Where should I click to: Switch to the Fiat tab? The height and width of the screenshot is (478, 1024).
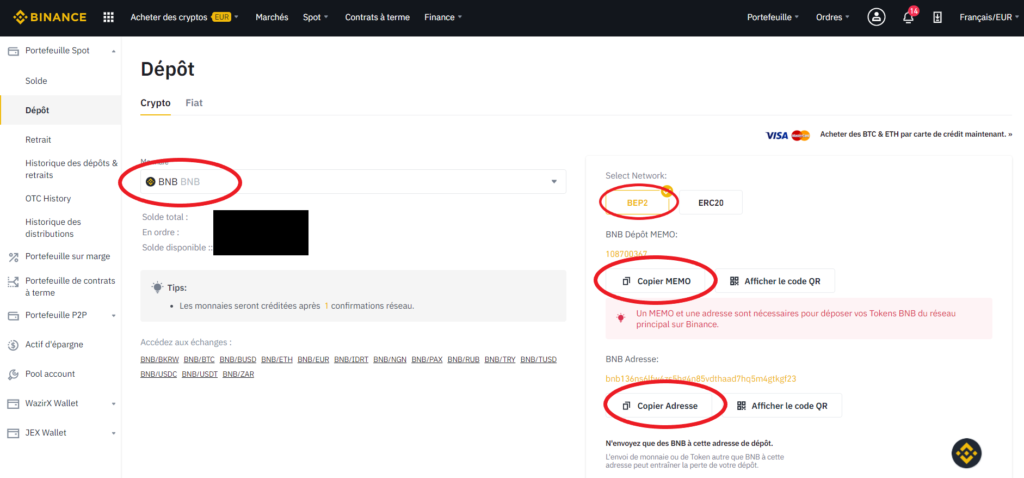click(x=194, y=103)
